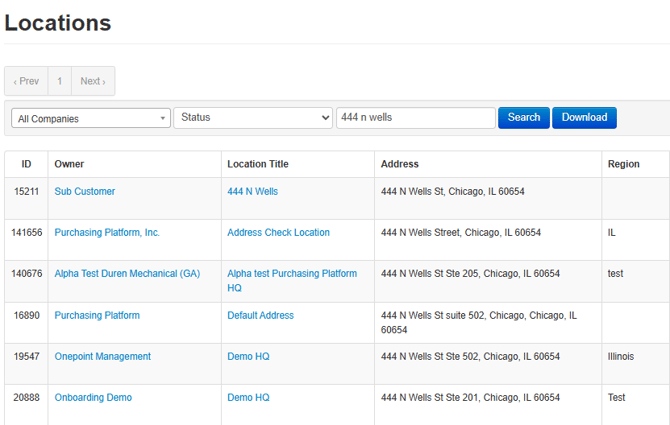Open the All Companies dropdown
Viewport: 670px width, 425px height.
coord(91,118)
